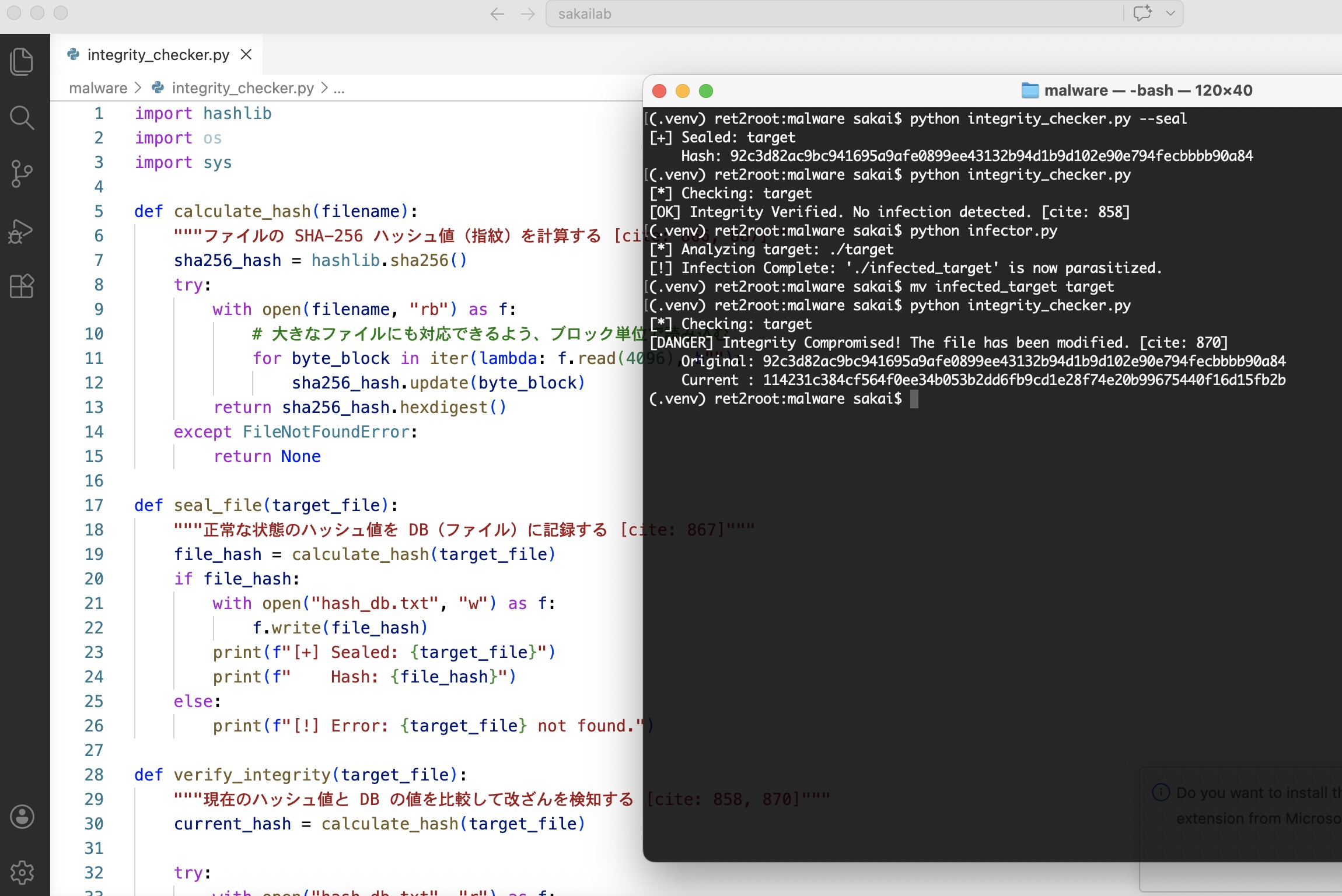The height and width of the screenshot is (896, 1342).
Task: Click the terminal prompt cursor line
Action: [x=914, y=399]
